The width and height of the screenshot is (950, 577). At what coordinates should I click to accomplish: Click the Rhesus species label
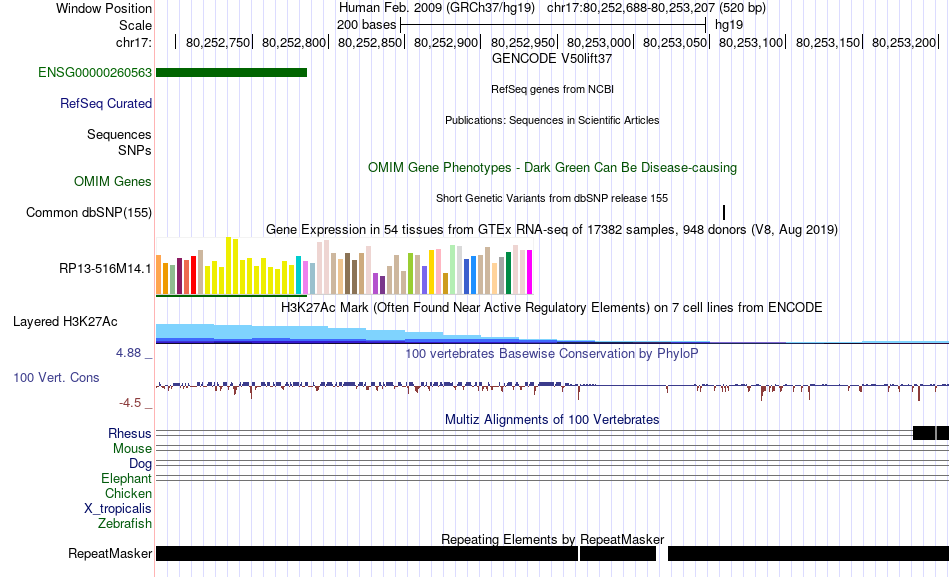point(130,433)
